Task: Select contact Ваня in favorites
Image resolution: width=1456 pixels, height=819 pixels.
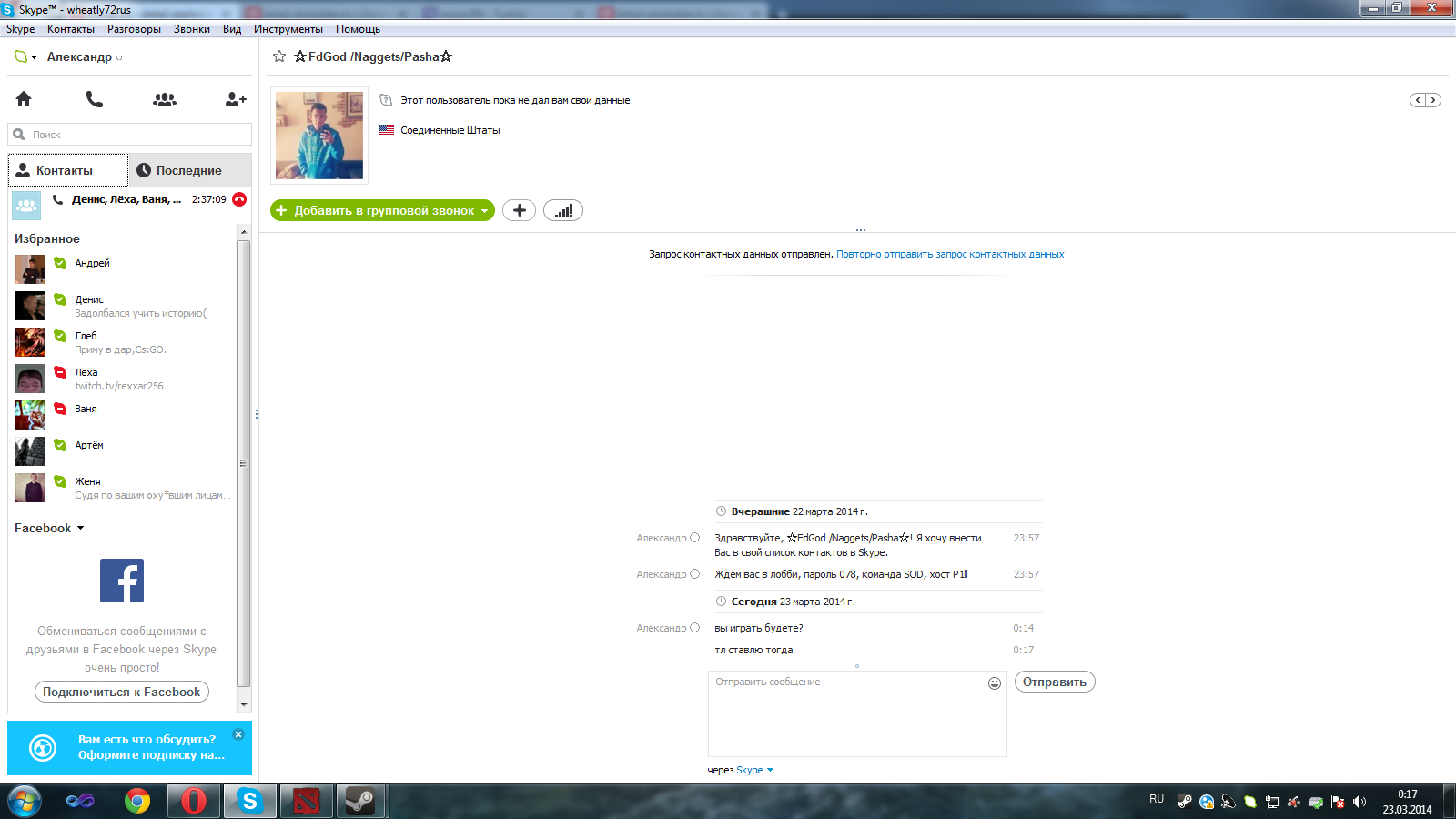Action: pos(123,415)
